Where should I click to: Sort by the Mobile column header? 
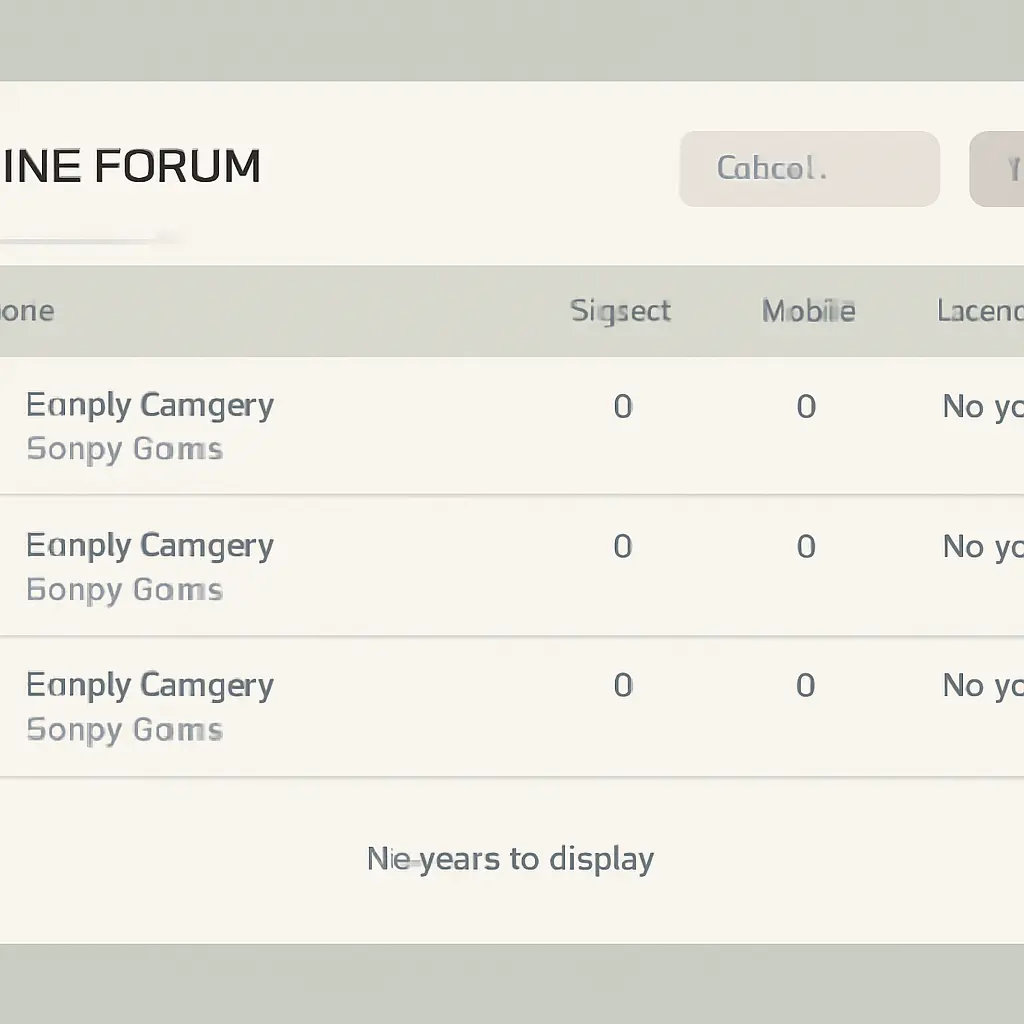[x=808, y=311]
